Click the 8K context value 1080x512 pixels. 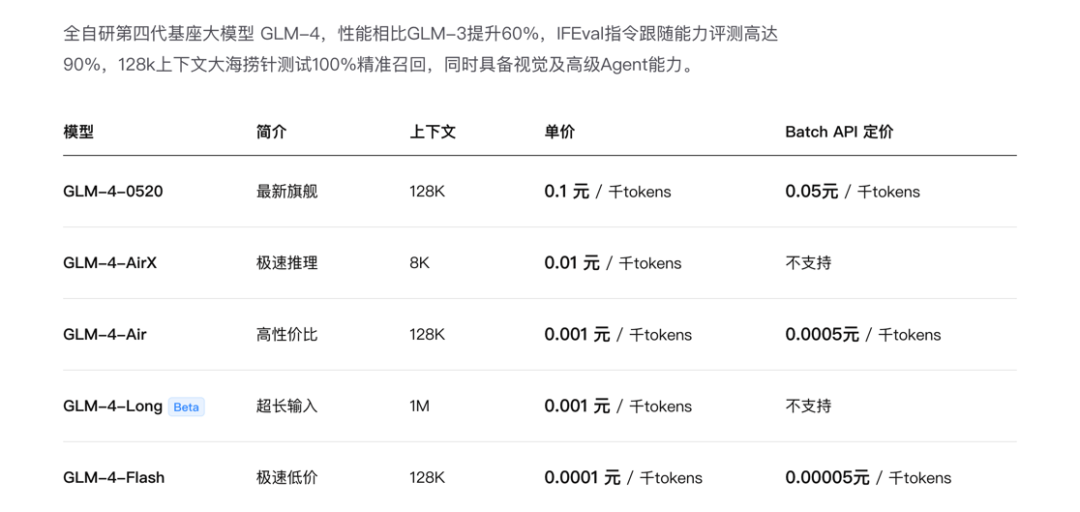pos(419,263)
